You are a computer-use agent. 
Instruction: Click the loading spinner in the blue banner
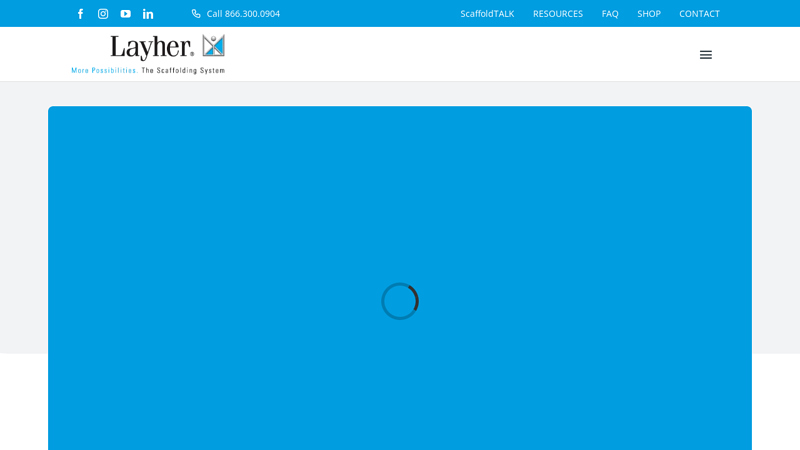coord(400,301)
